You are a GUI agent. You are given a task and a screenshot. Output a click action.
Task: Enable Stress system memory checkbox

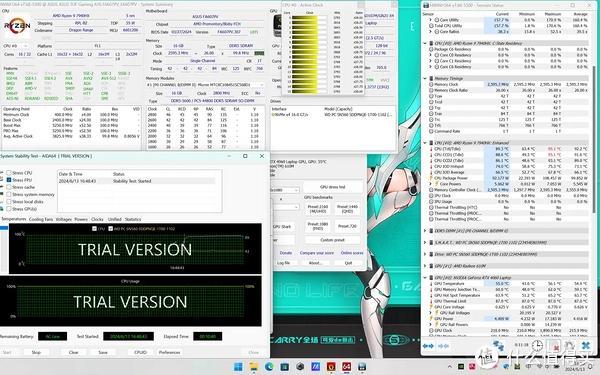click(9, 194)
